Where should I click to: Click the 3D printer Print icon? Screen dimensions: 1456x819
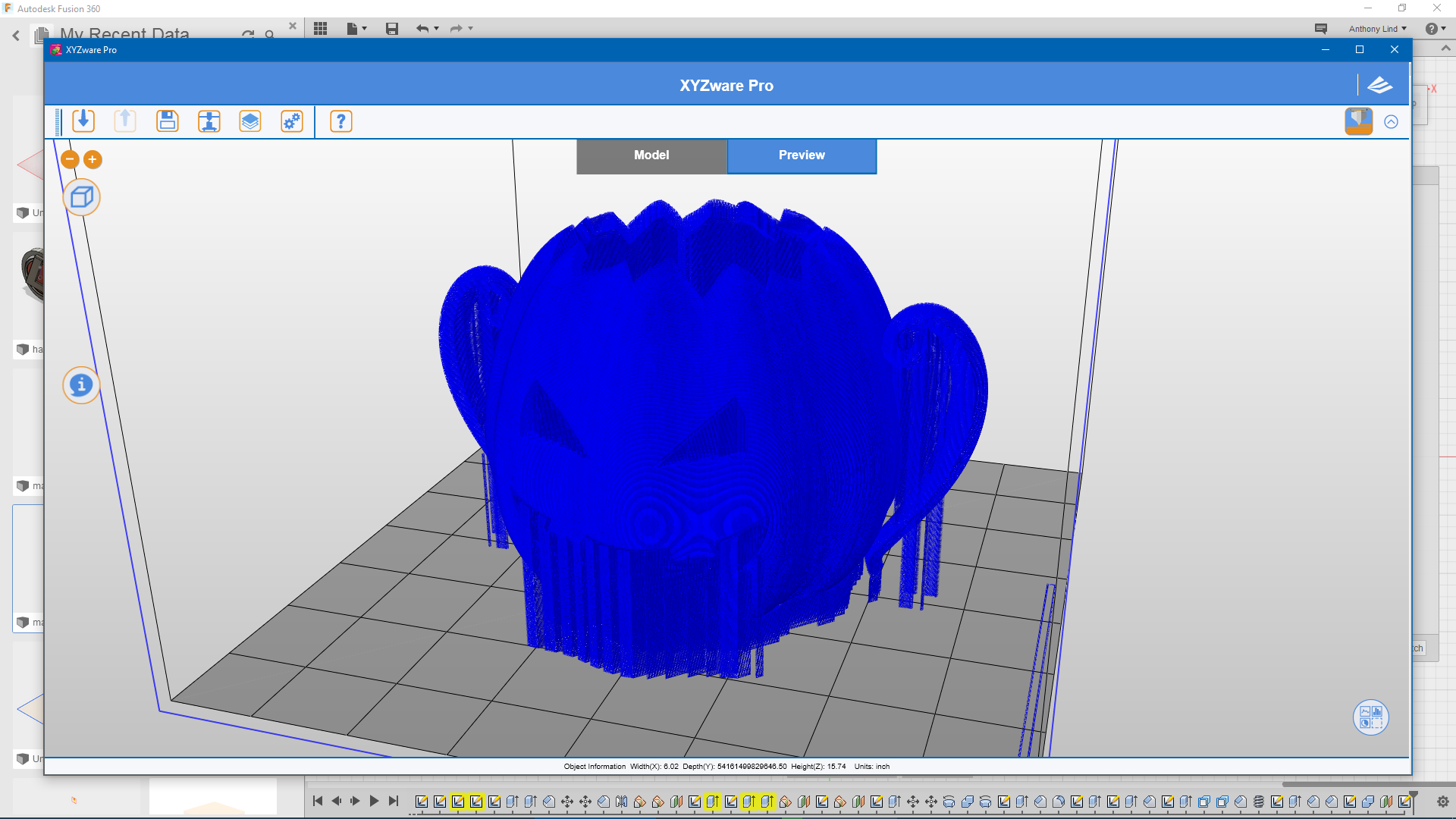click(209, 121)
